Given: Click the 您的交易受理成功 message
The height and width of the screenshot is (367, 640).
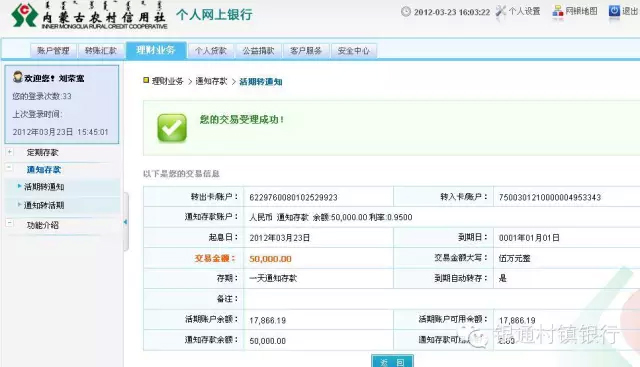Looking at the screenshot, I should coord(242,120).
